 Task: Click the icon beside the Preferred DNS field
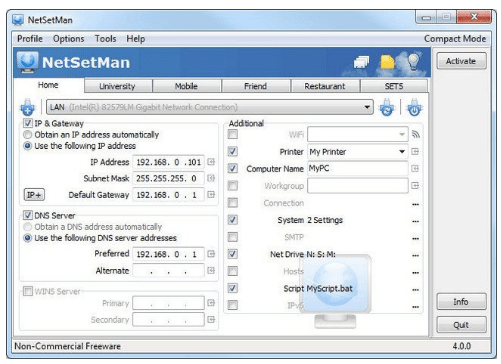click(x=211, y=254)
